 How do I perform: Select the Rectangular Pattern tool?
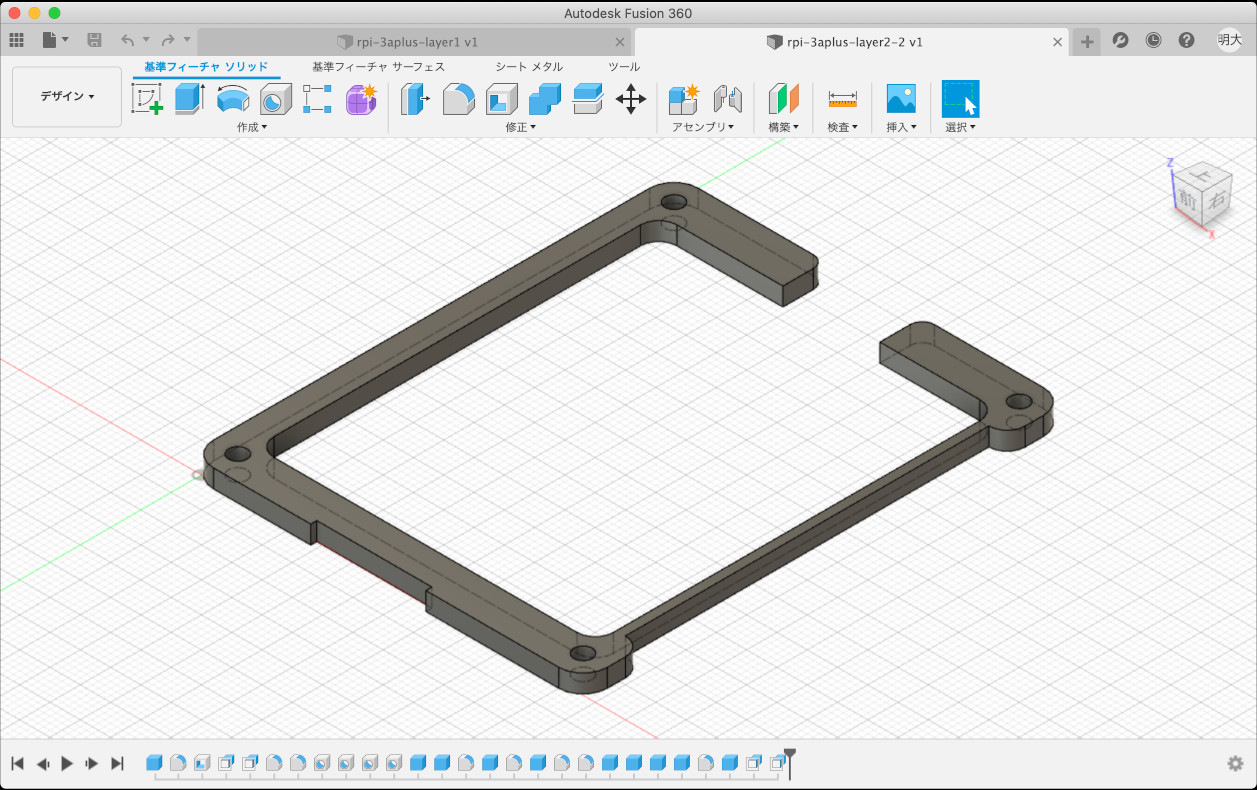click(318, 99)
